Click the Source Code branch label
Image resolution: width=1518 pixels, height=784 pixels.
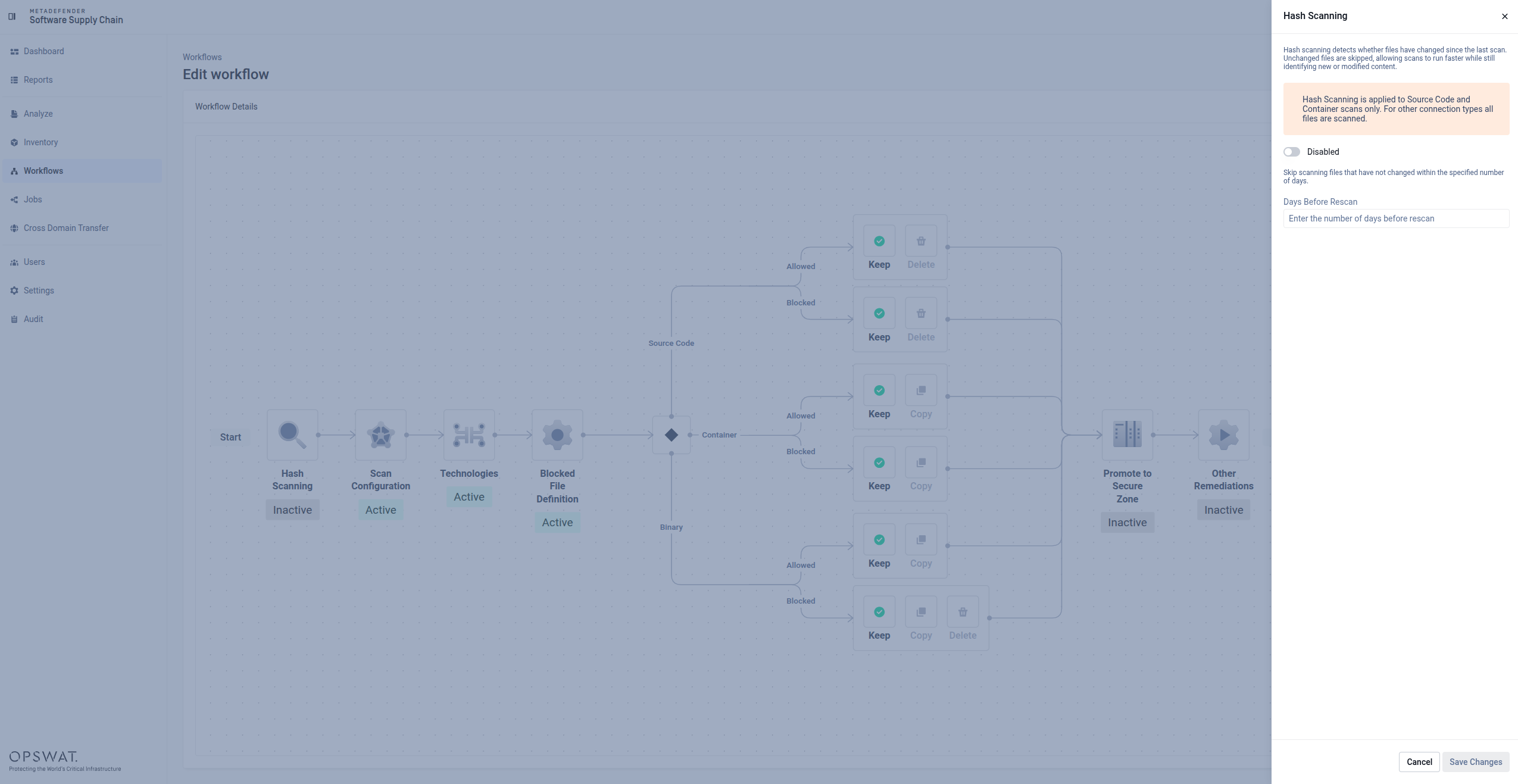click(x=671, y=343)
